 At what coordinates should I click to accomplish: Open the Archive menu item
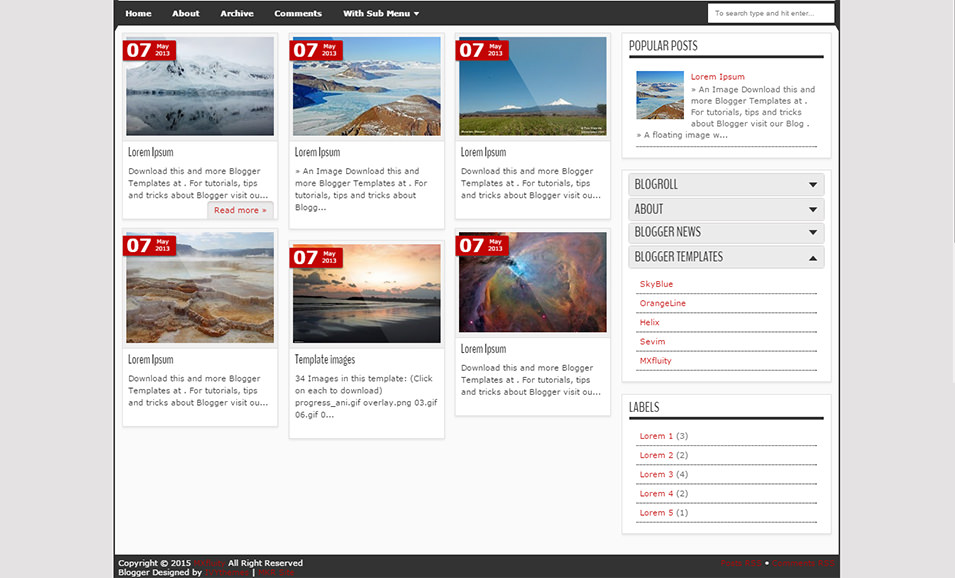[237, 13]
